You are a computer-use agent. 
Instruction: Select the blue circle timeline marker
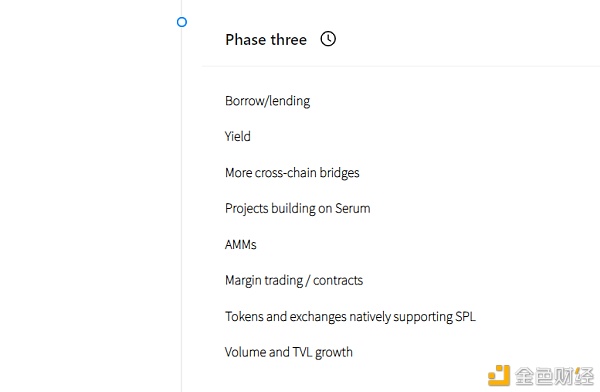[x=182, y=22]
